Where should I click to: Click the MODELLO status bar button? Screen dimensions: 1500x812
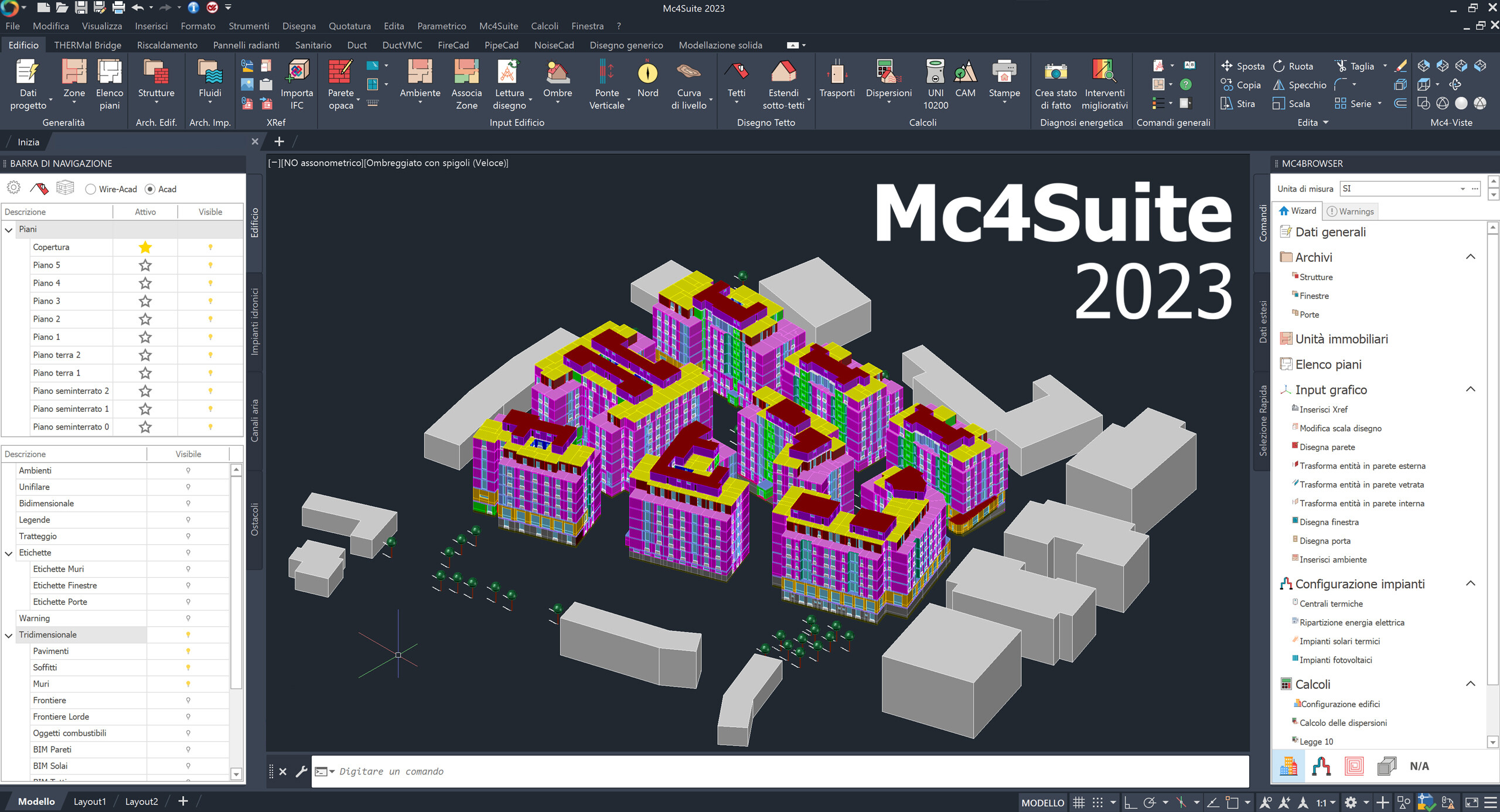pyautogui.click(x=1042, y=803)
